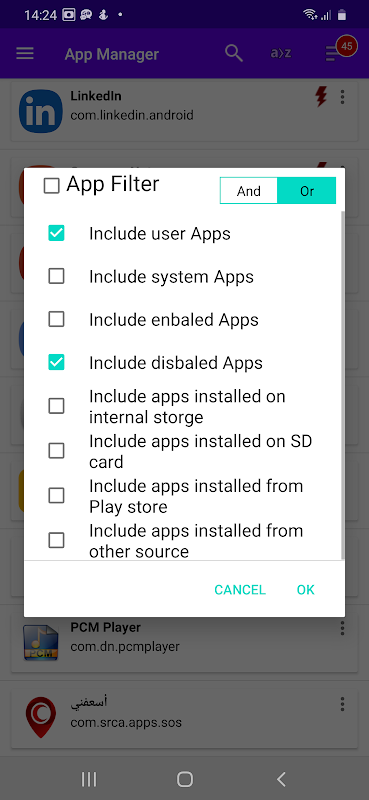Image resolution: width=369 pixels, height=800 pixels.
Task: Toggle the App Filter master checkbox
Action: [x=52, y=186]
